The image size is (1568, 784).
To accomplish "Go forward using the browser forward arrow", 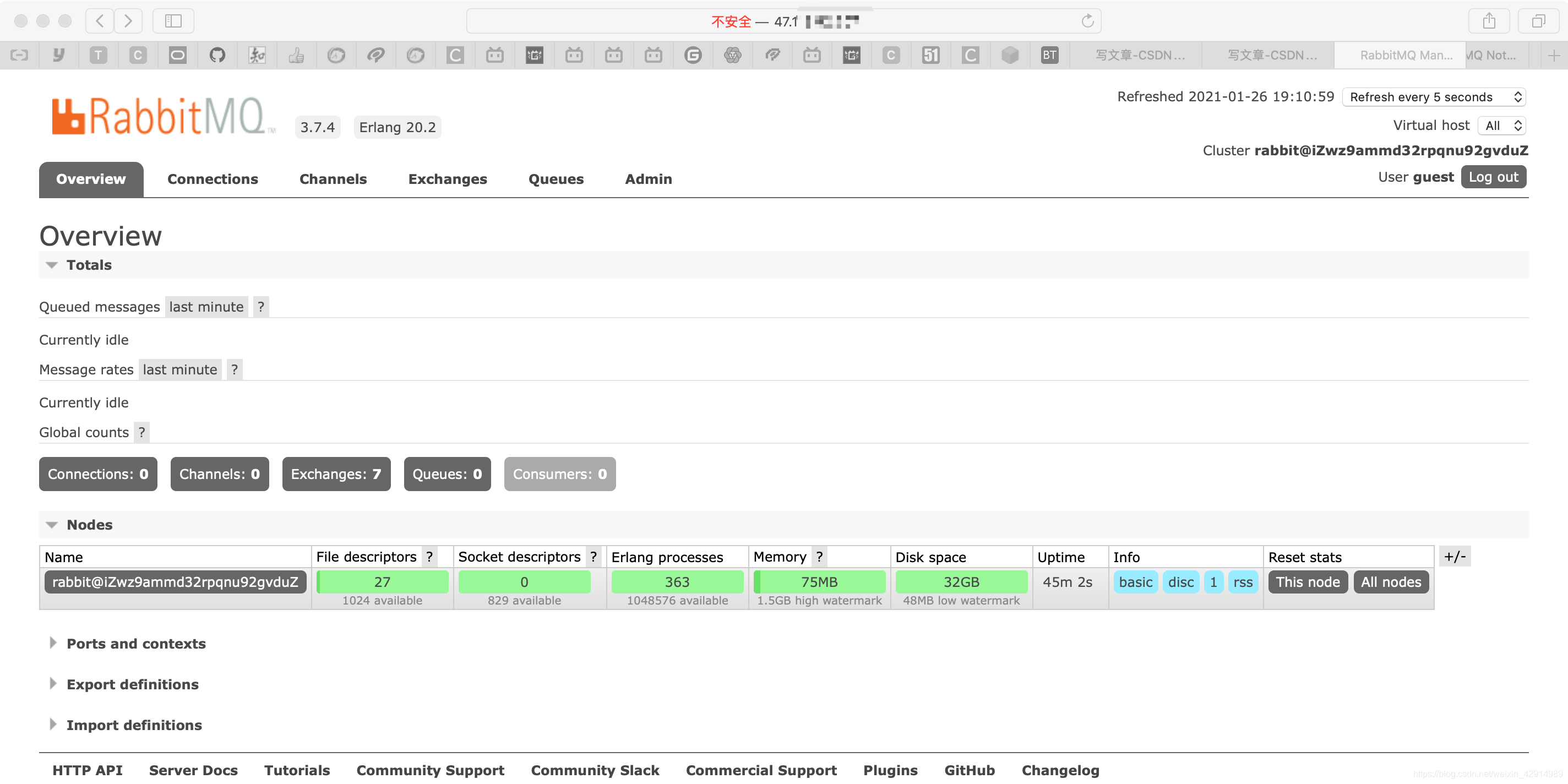I will 128,21.
